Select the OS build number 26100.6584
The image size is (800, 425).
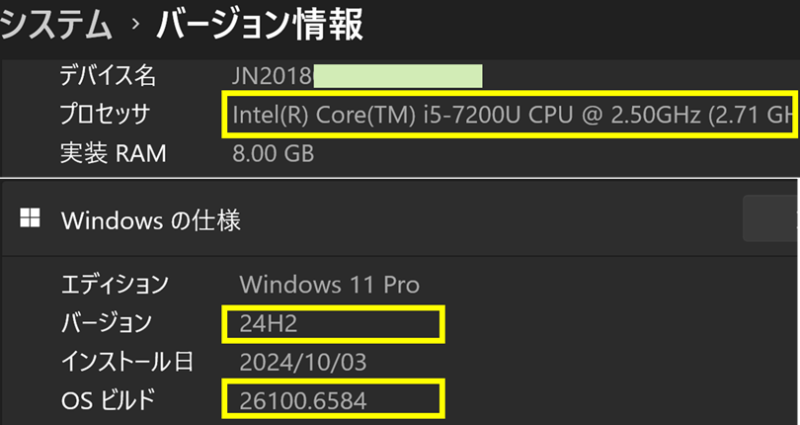pos(304,400)
